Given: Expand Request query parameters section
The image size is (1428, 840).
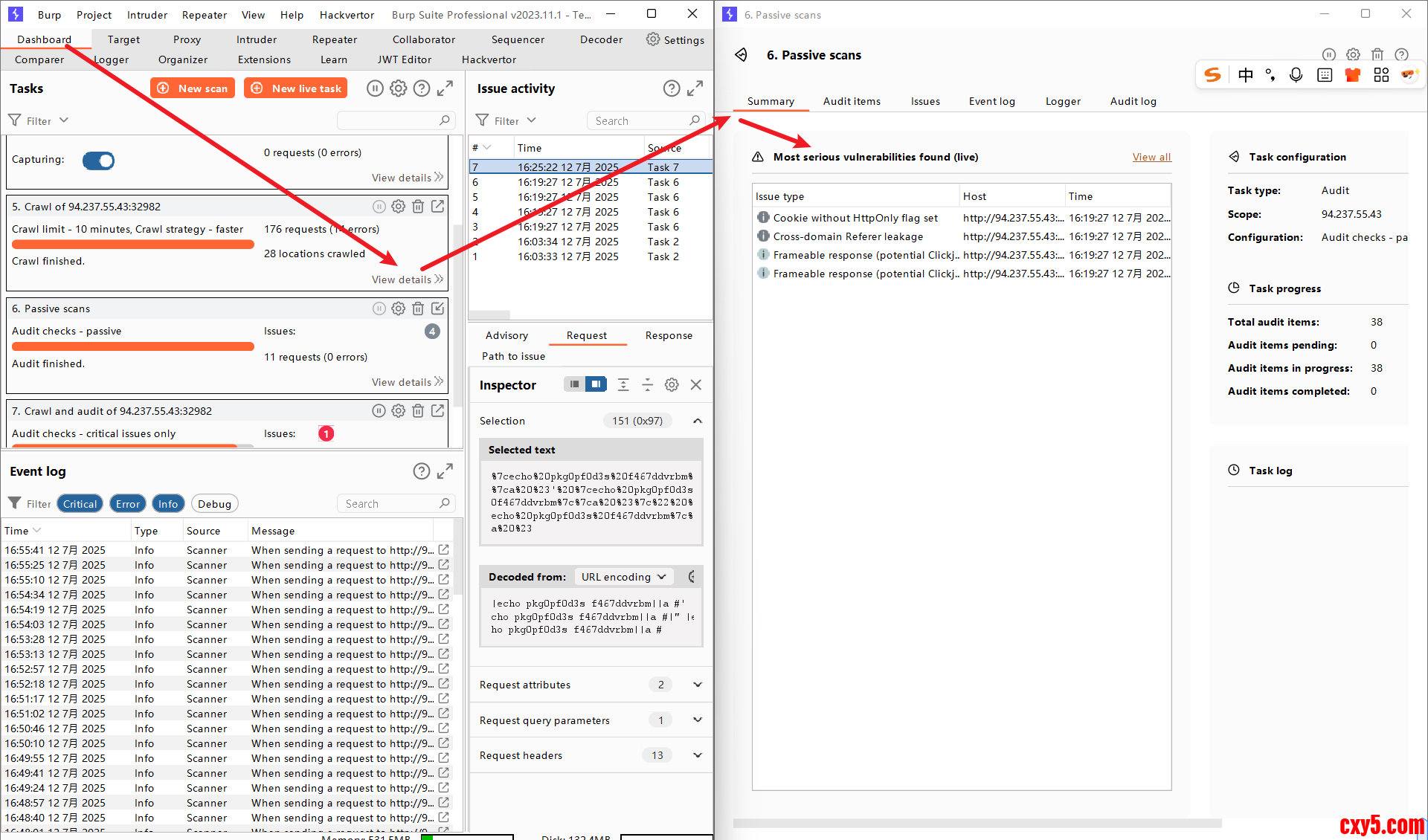Looking at the screenshot, I should [697, 720].
